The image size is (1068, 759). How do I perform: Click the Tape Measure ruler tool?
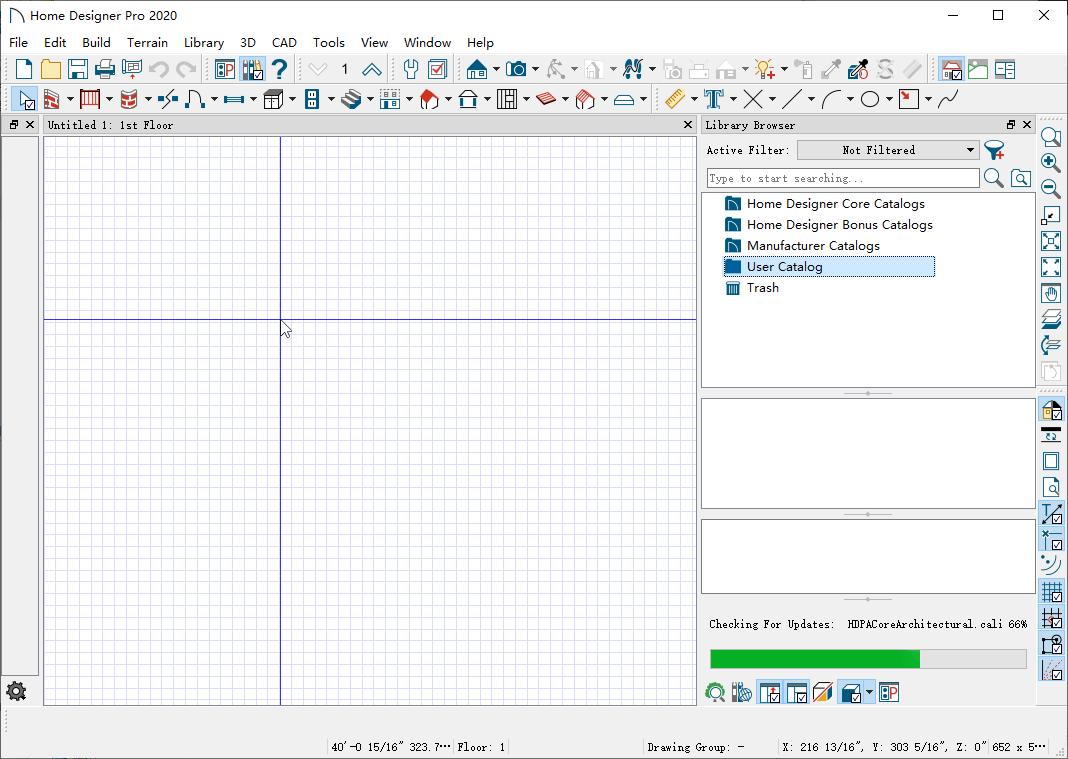click(x=675, y=99)
